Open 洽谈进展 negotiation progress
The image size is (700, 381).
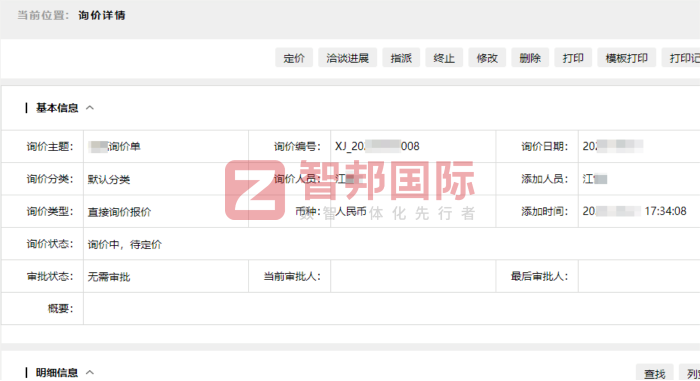(x=347, y=58)
